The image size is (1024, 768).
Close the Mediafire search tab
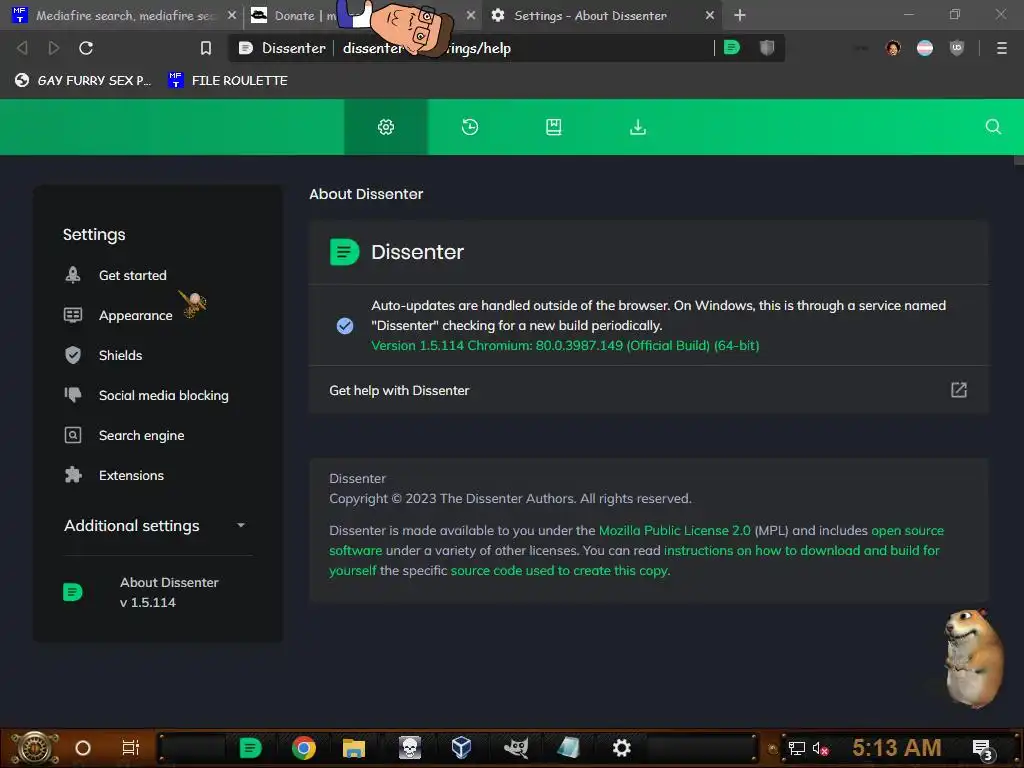[232, 15]
